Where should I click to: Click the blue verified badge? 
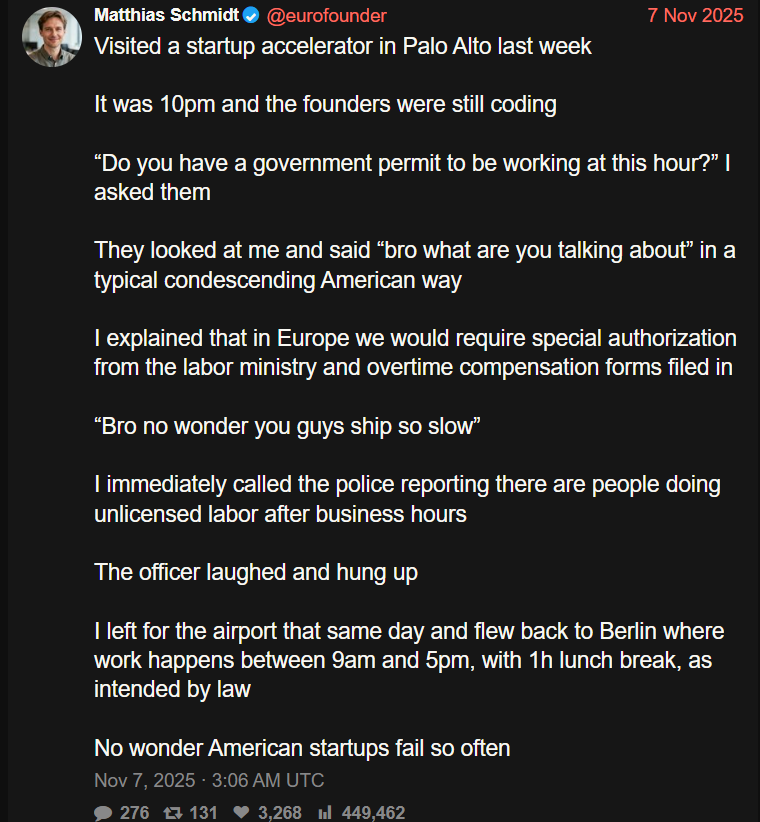tap(252, 16)
